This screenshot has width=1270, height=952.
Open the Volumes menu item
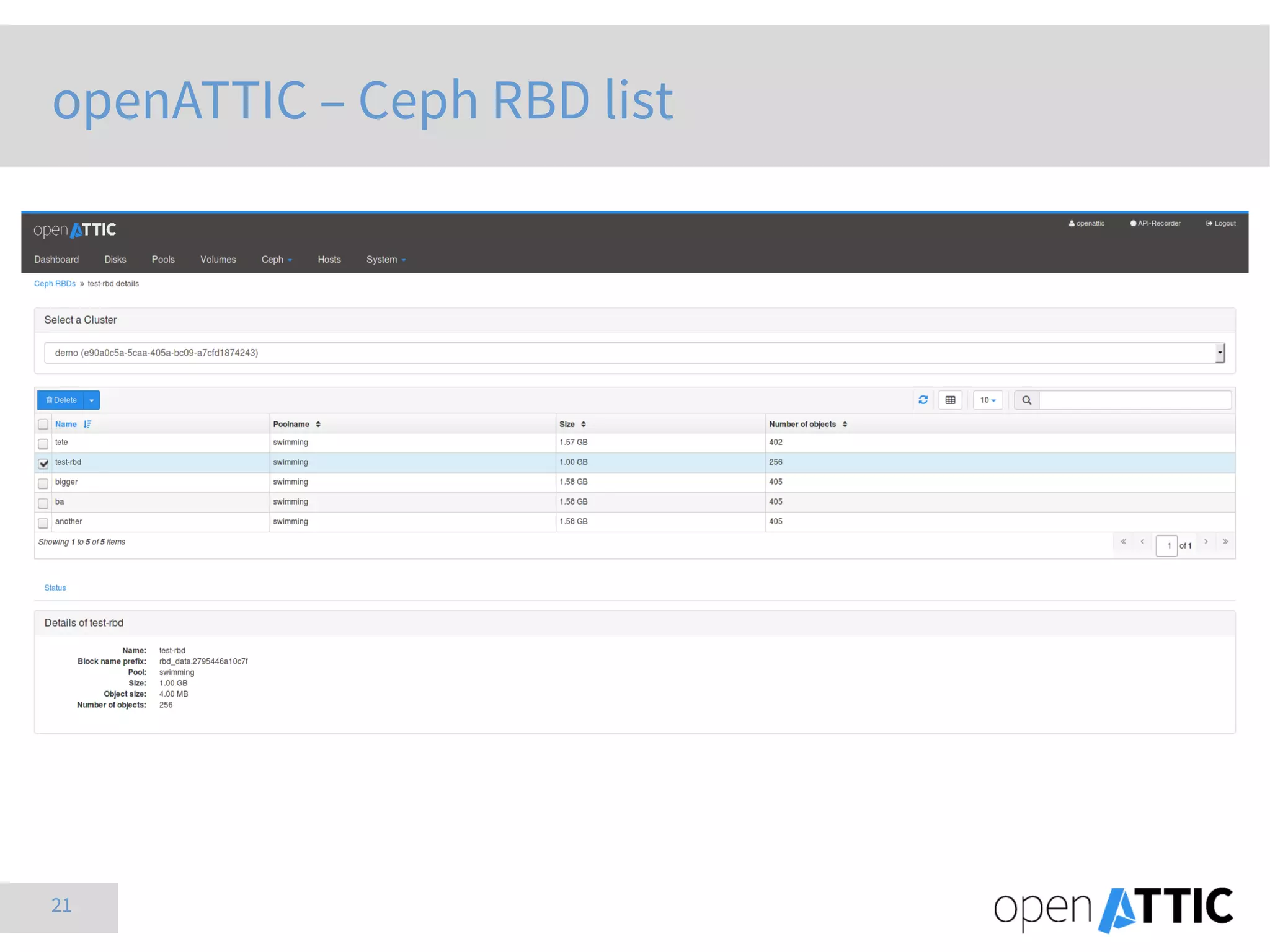[x=218, y=260]
